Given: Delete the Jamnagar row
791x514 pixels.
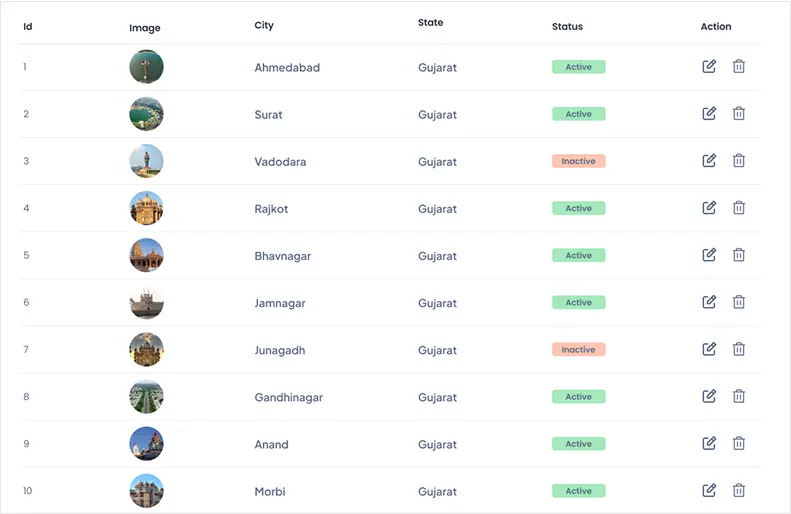Looking at the screenshot, I should pyautogui.click(x=739, y=301).
